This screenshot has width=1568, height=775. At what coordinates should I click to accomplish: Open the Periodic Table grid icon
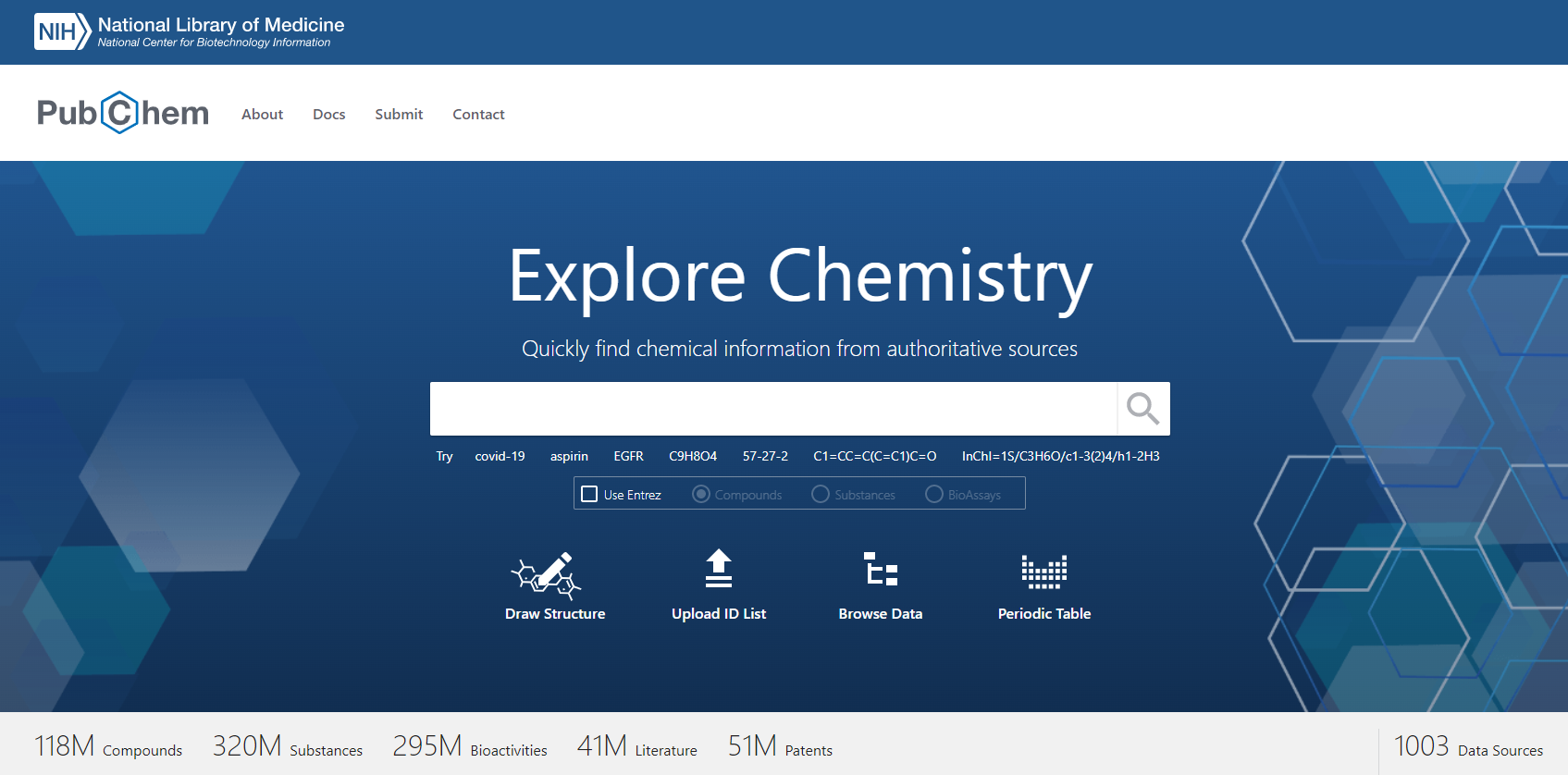[x=1044, y=572]
